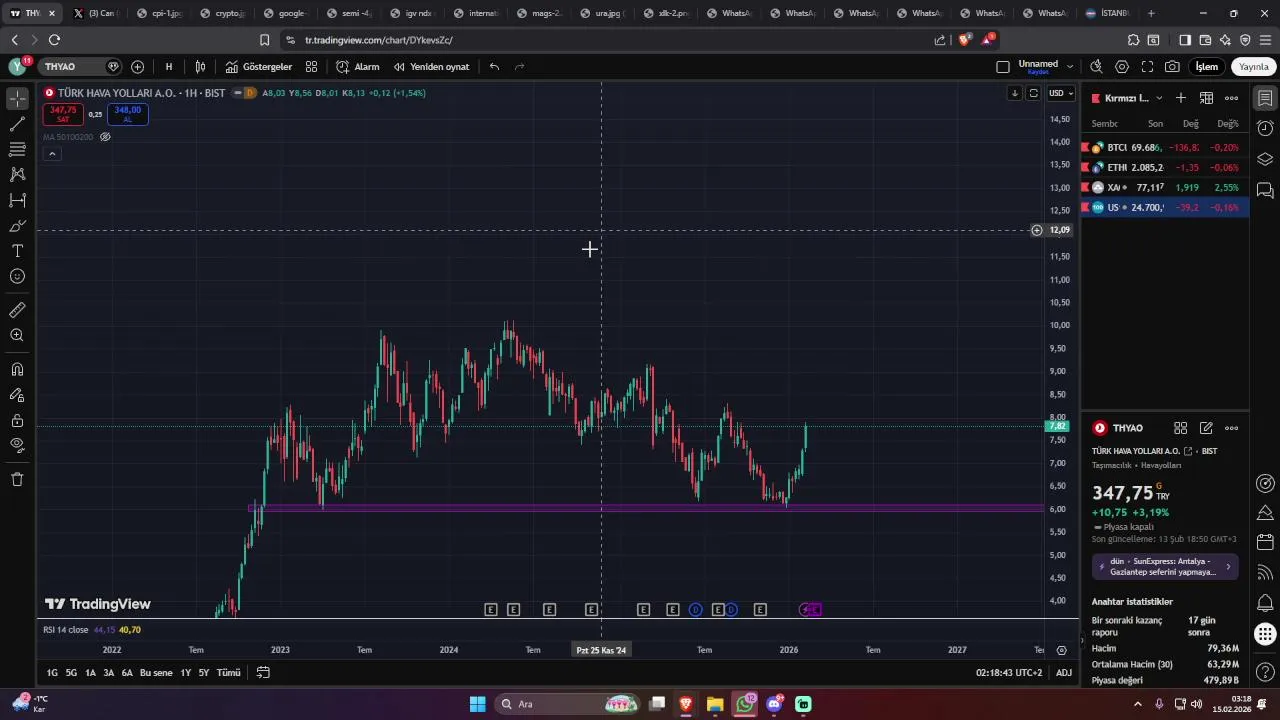Viewport: 1280px width, 720px height.
Task: Add a symbol to compare with plus
Action: click(137, 67)
